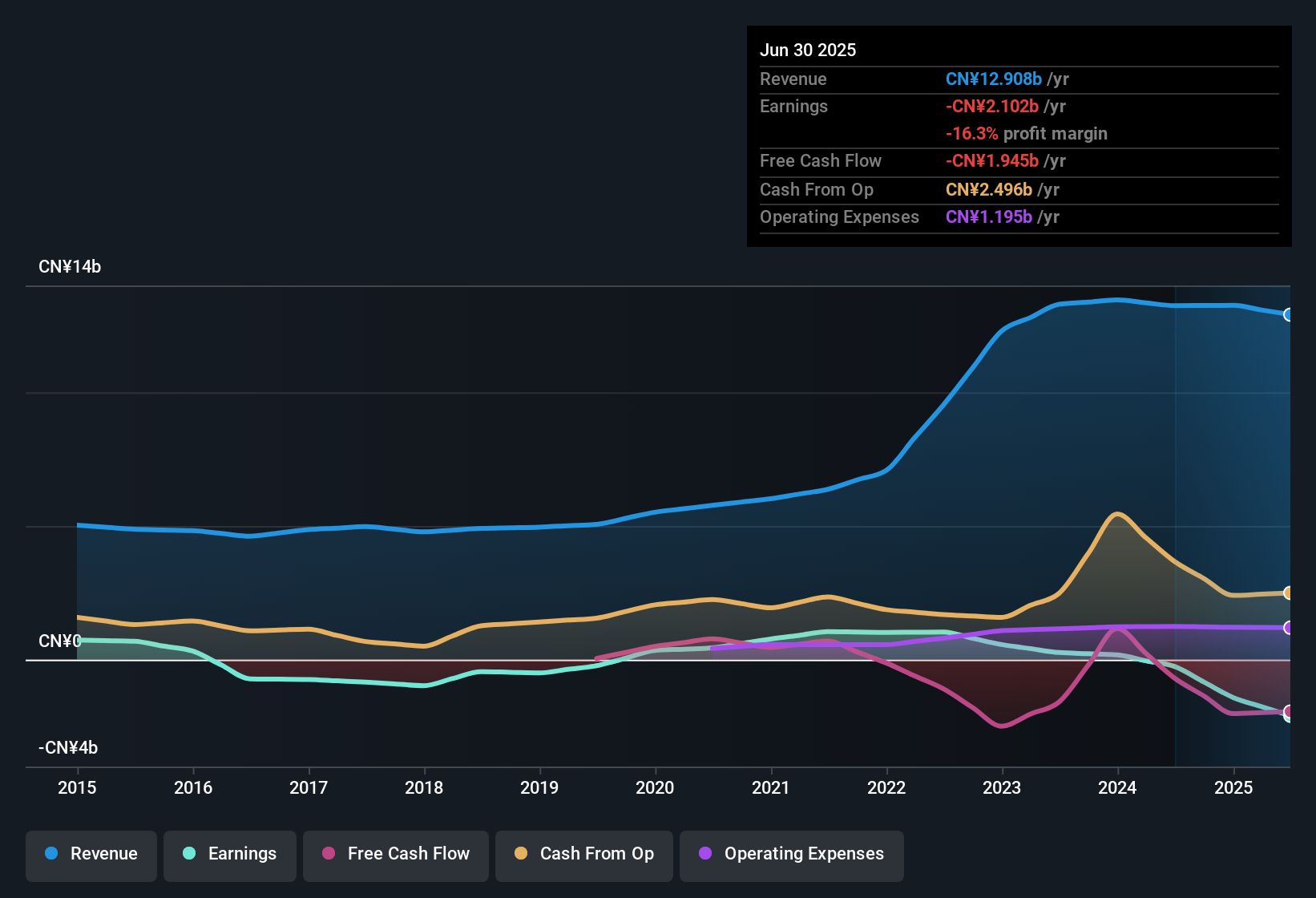Click the Cash From Op endpoint marker
The image size is (1316, 898).
pos(1288,593)
